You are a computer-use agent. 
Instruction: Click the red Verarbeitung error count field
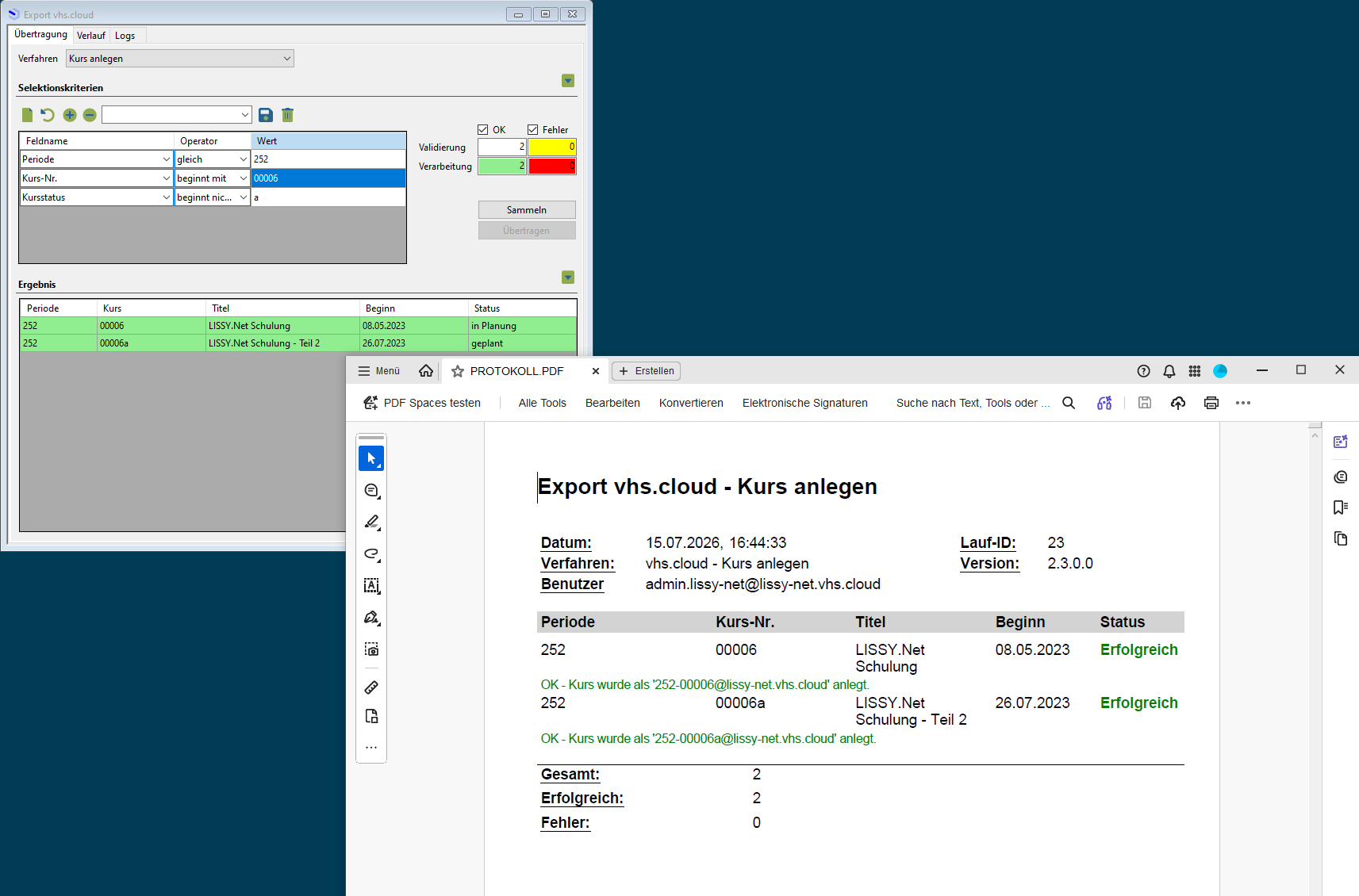pos(552,166)
